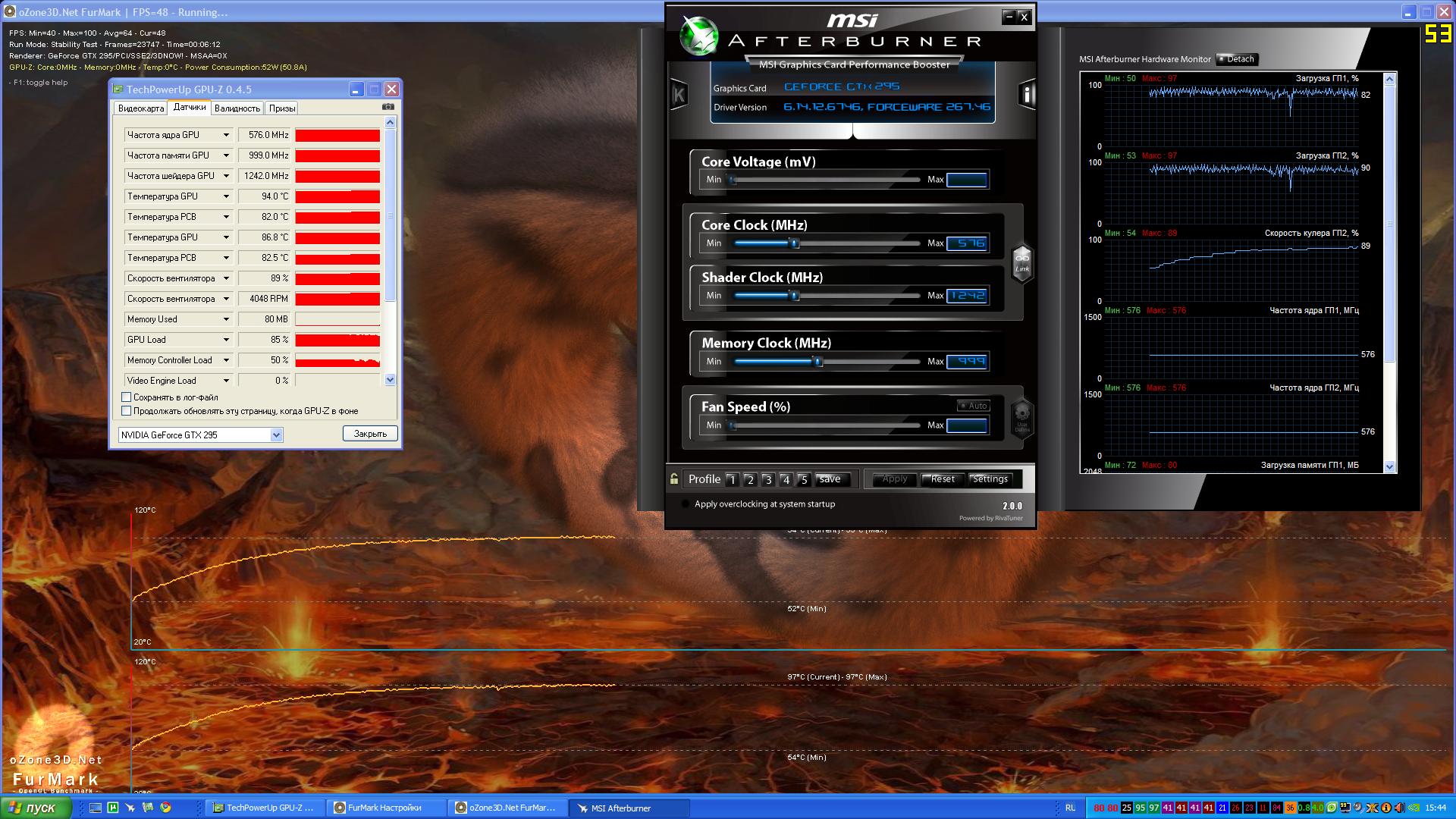Viewport: 1456px width, 819px height.
Task: Open the Memory Controller Load dropdown
Action: 226,360
